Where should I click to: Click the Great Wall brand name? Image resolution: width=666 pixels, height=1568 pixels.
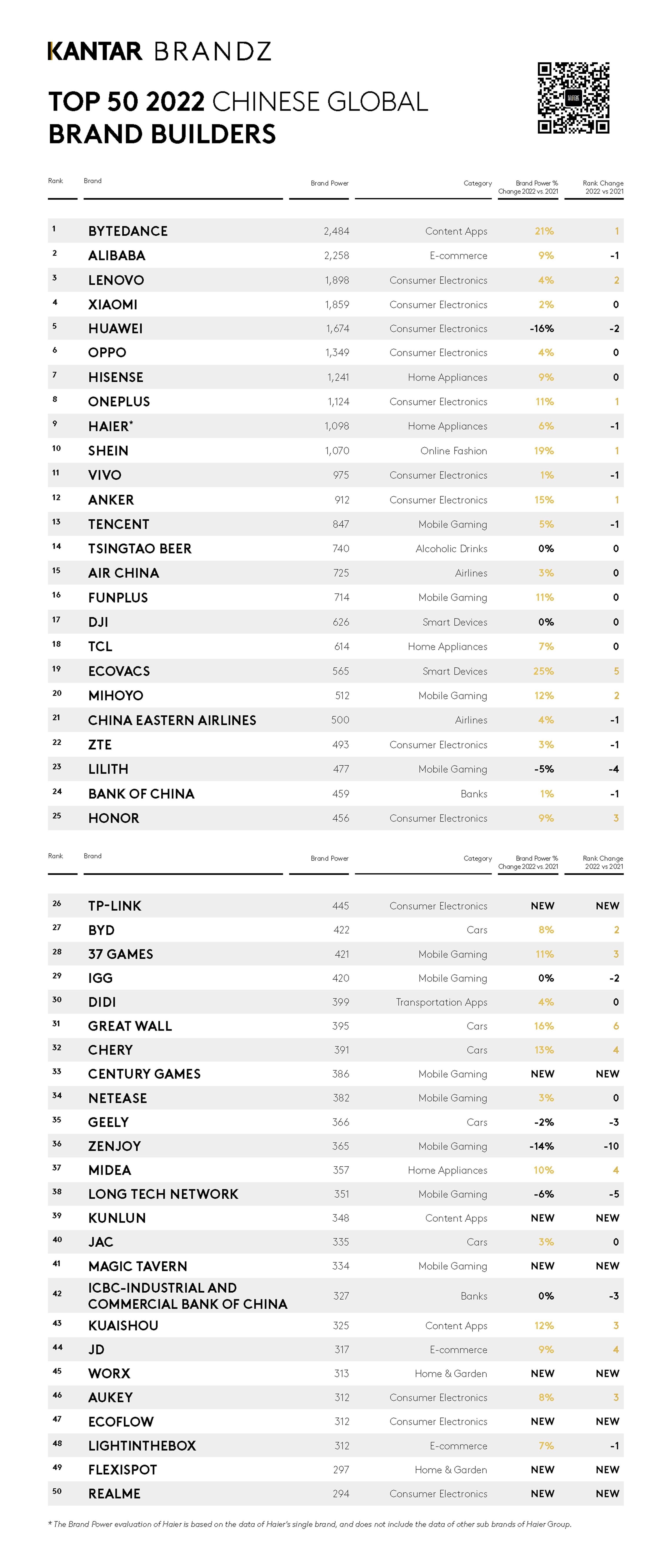click(x=130, y=1026)
